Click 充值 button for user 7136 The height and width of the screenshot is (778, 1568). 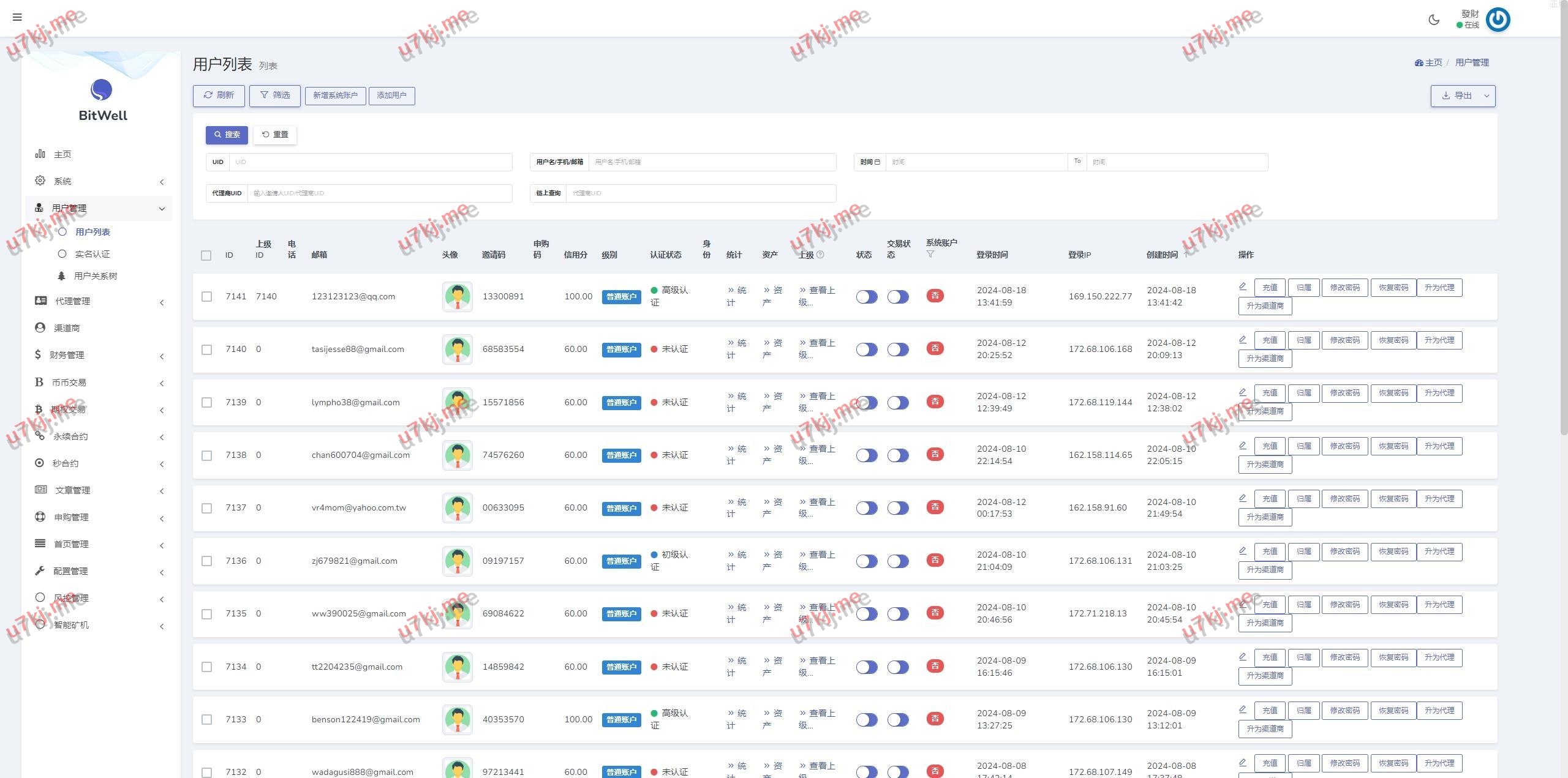pyautogui.click(x=1269, y=552)
